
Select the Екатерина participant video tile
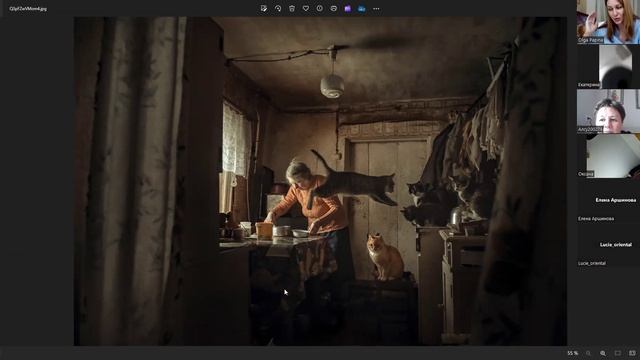click(608, 67)
